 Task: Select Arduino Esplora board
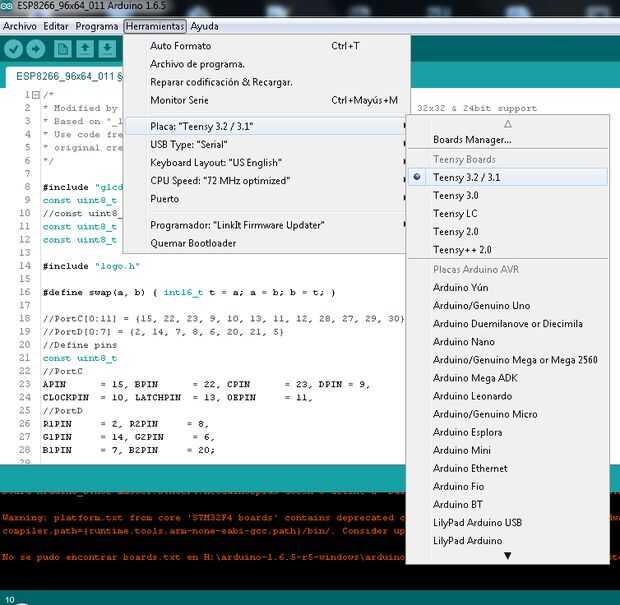point(508,432)
